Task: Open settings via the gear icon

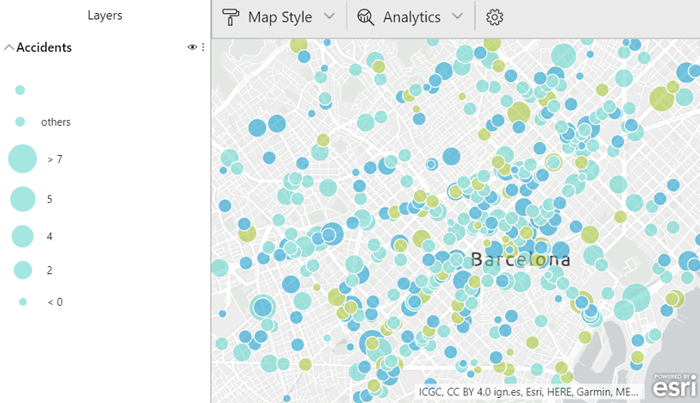Action: click(x=494, y=17)
